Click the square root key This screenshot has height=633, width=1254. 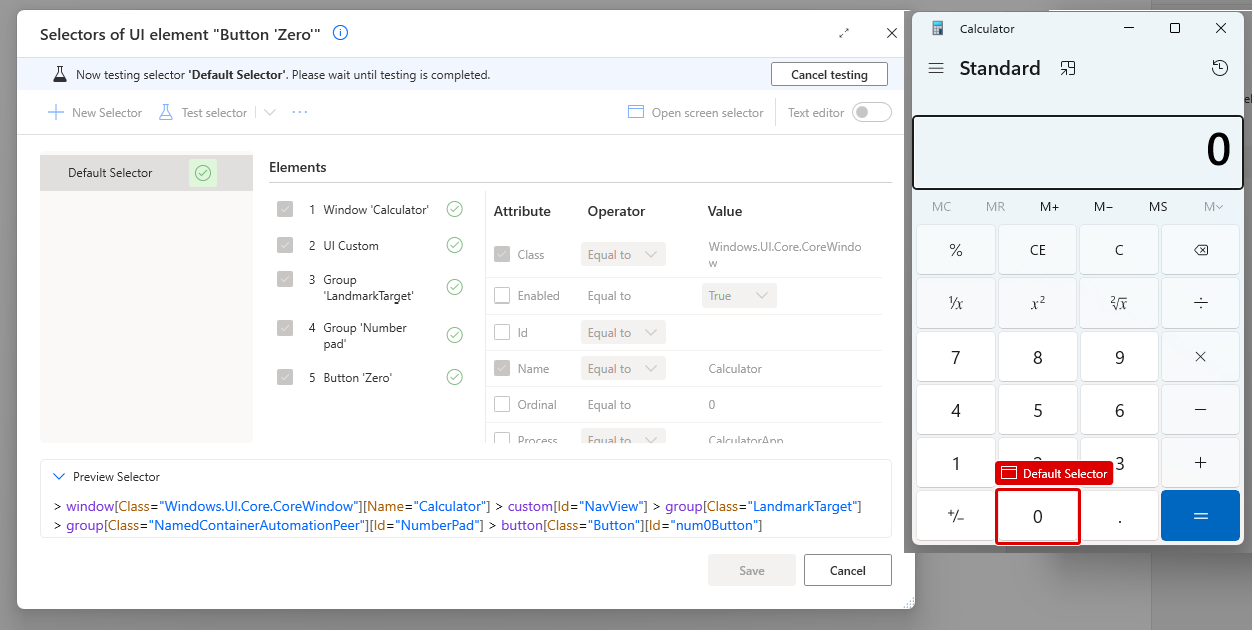pyautogui.click(x=1119, y=303)
